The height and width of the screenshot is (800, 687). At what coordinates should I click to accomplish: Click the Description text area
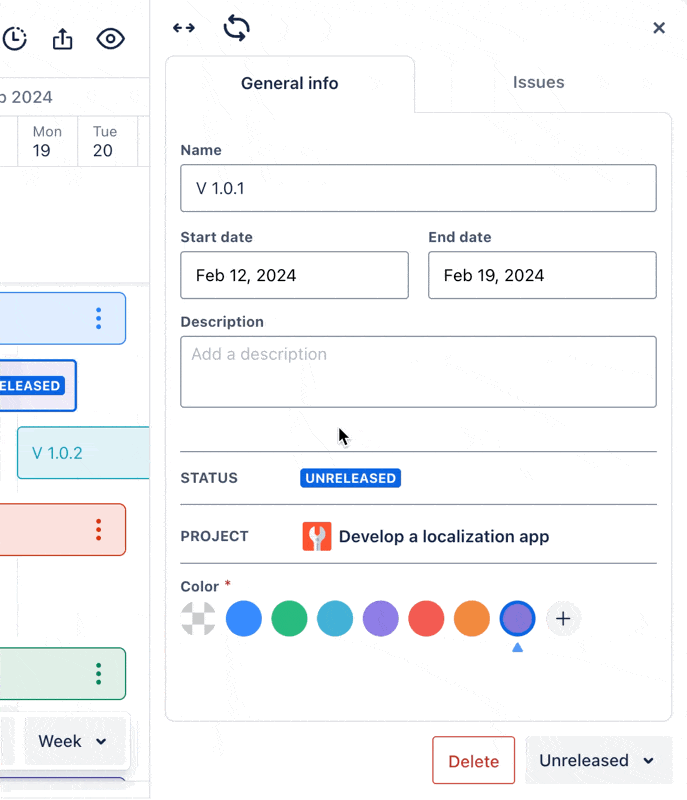(418, 372)
